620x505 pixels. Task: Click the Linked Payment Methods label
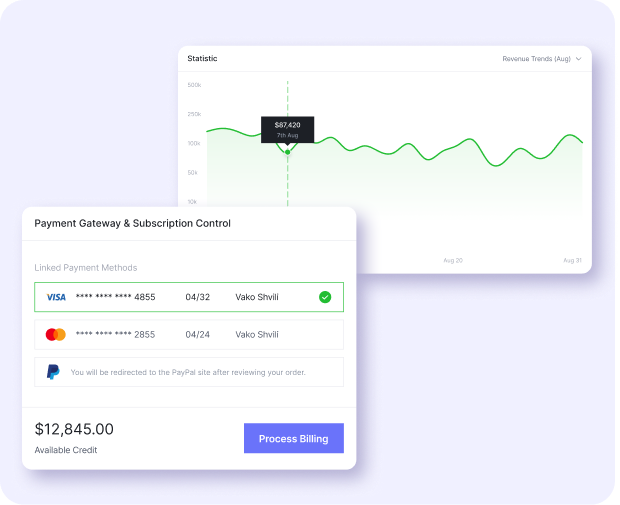pos(86,268)
